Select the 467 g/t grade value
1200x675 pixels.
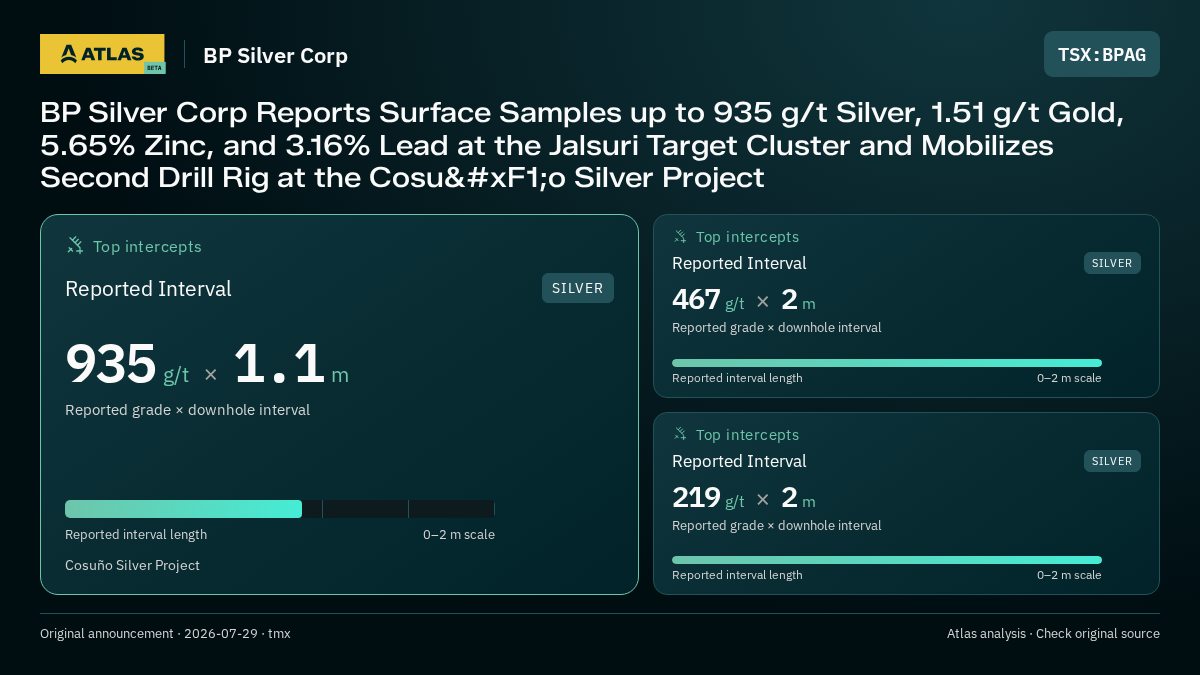[708, 300]
